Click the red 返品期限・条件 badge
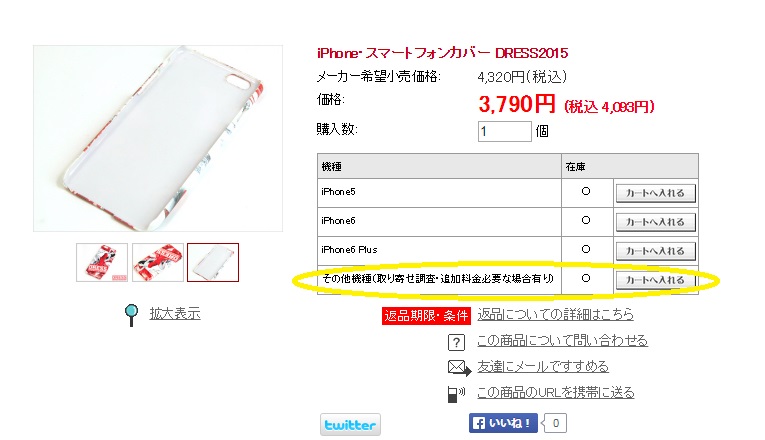Image resolution: width=765 pixels, height=440 pixels. pyautogui.click(x=426, y=316)
